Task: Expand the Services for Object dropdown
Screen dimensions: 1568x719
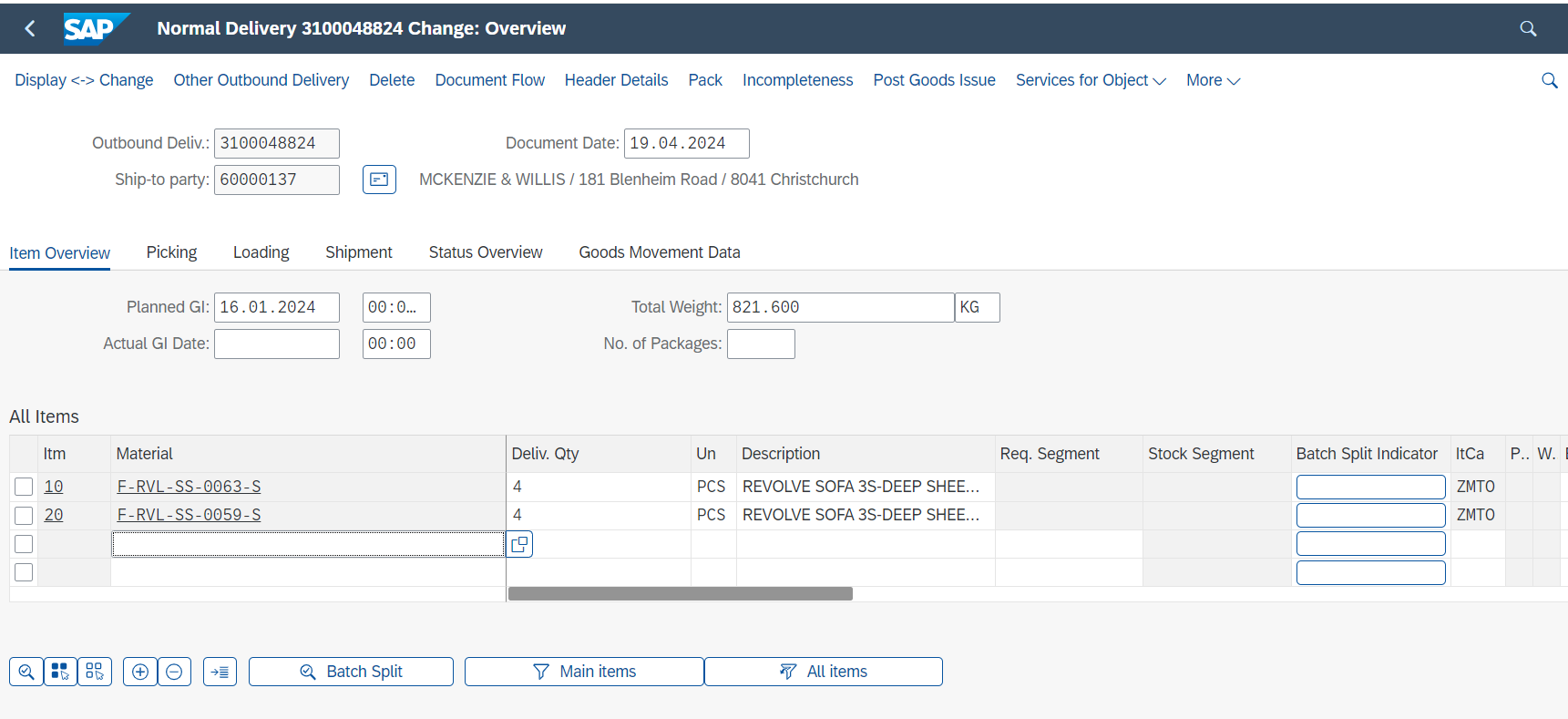Action: [1091, 80]
